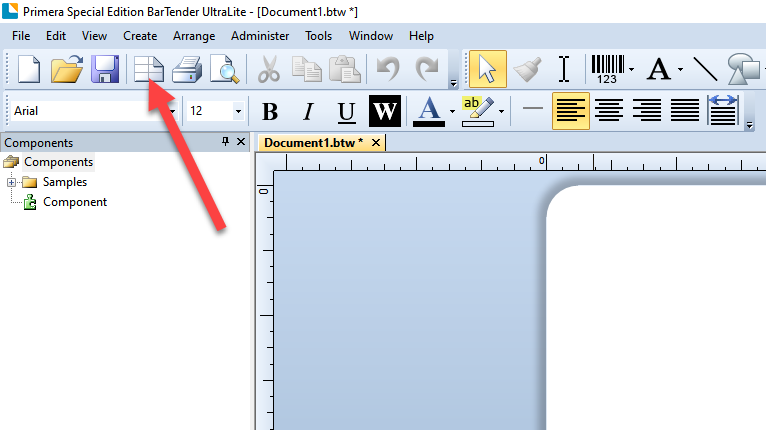Open the highlight color dropdown arrow

(x=501, y=111)
